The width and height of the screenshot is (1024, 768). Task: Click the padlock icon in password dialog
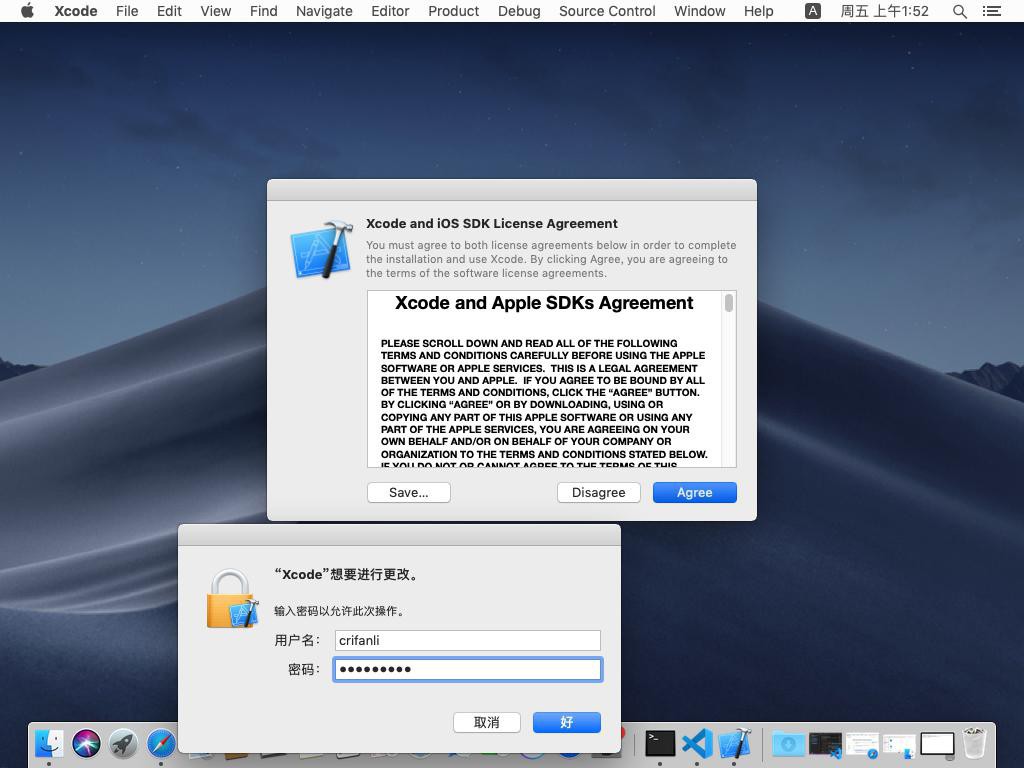[x=232, y=599]
